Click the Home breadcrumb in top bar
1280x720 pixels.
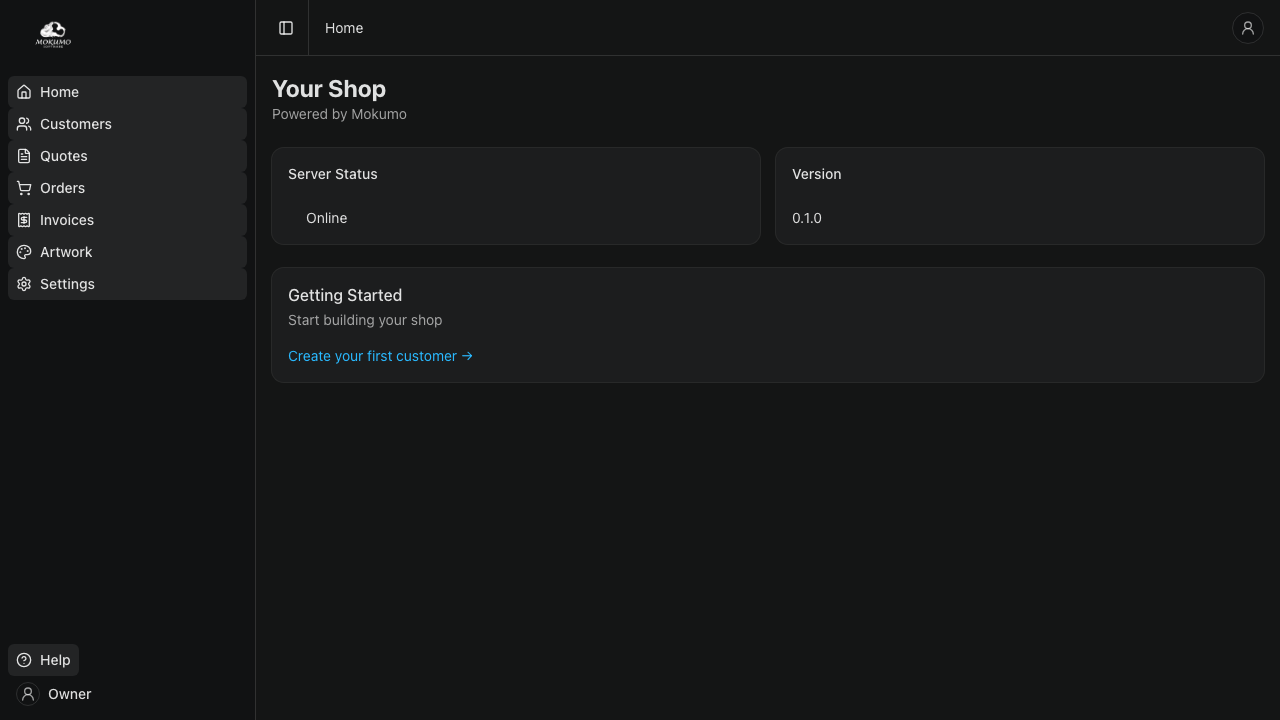344,28
